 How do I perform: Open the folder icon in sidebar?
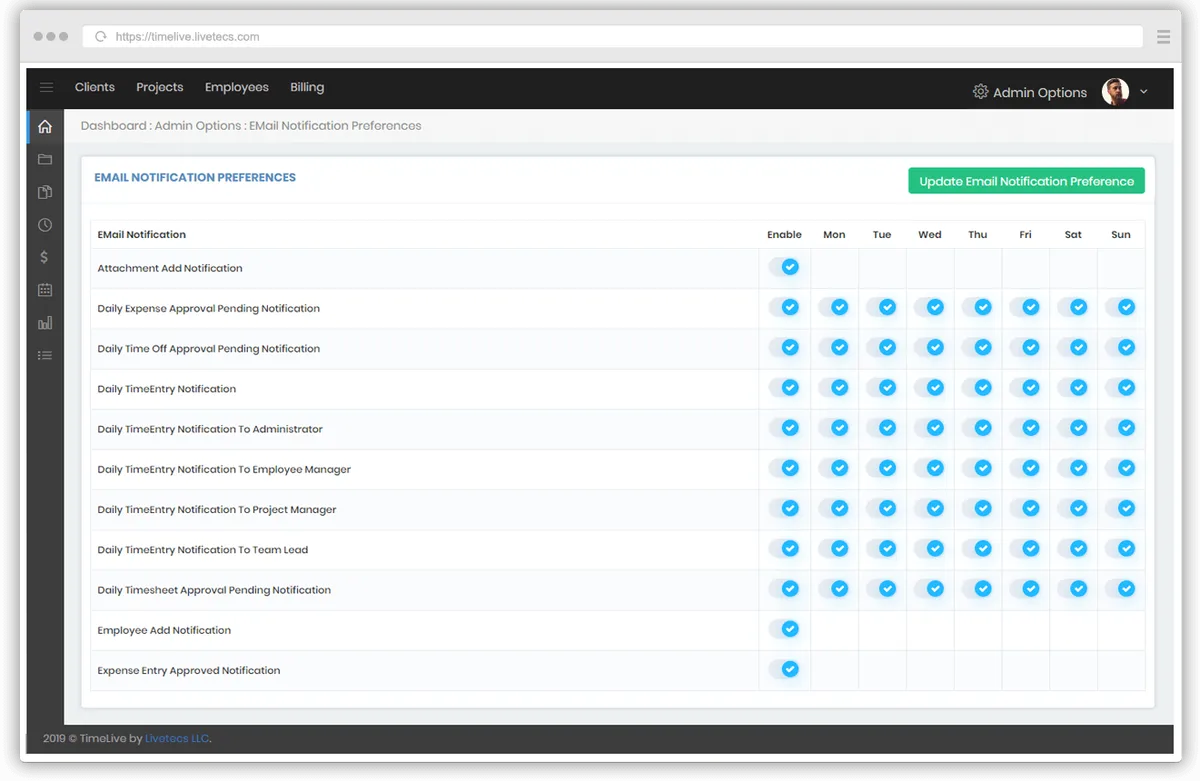coord(44,160)
